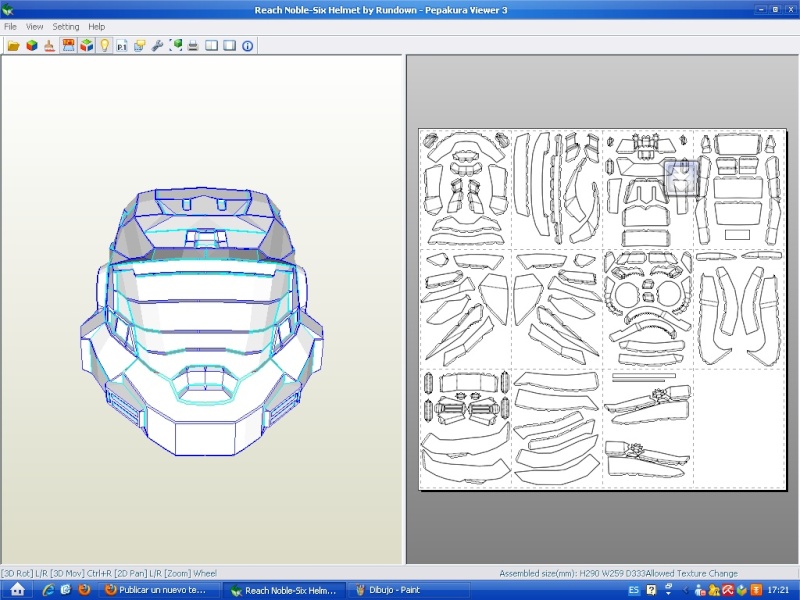800x600 pixels.
Task: Launch Internet Explorer from quick launch
Action: pos(48,590)
